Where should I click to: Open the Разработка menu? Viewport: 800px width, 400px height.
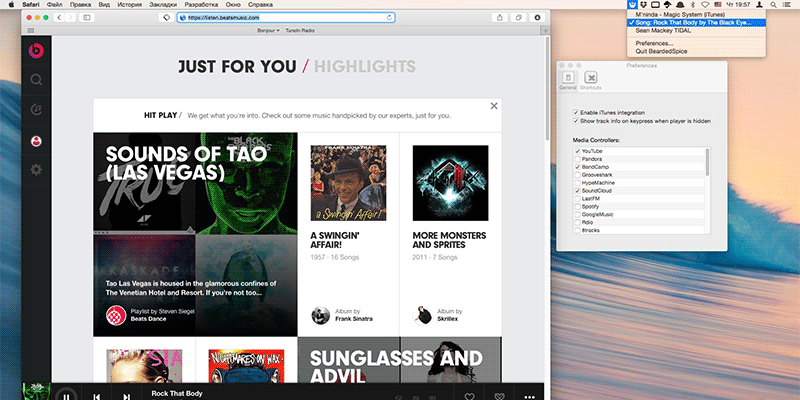201,5
